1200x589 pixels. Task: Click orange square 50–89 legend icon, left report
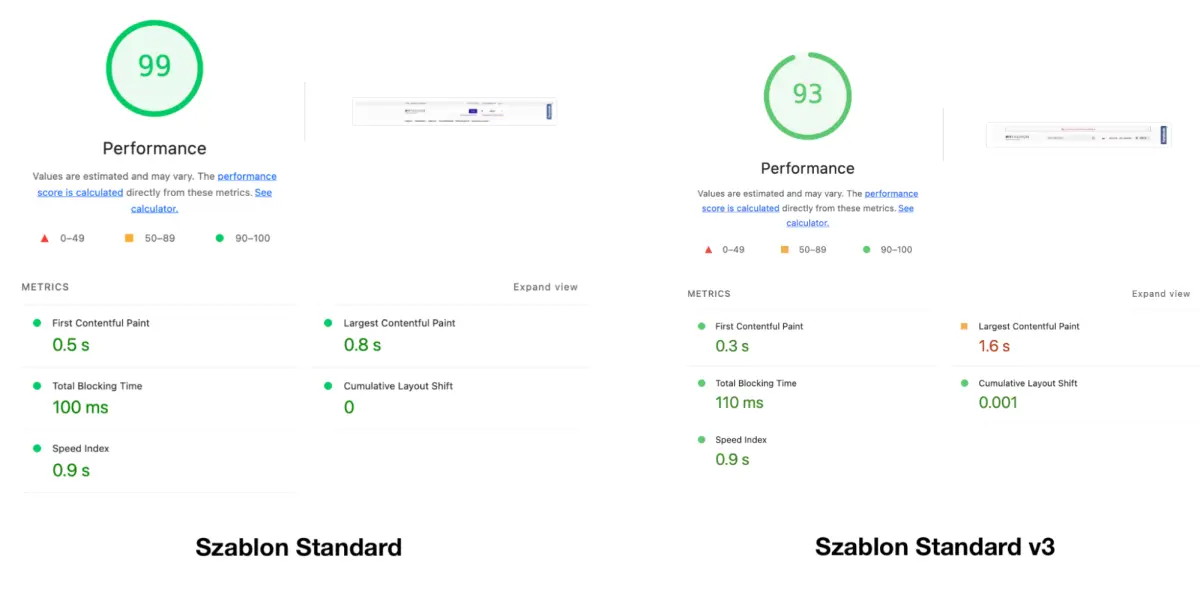pos(129,238)
